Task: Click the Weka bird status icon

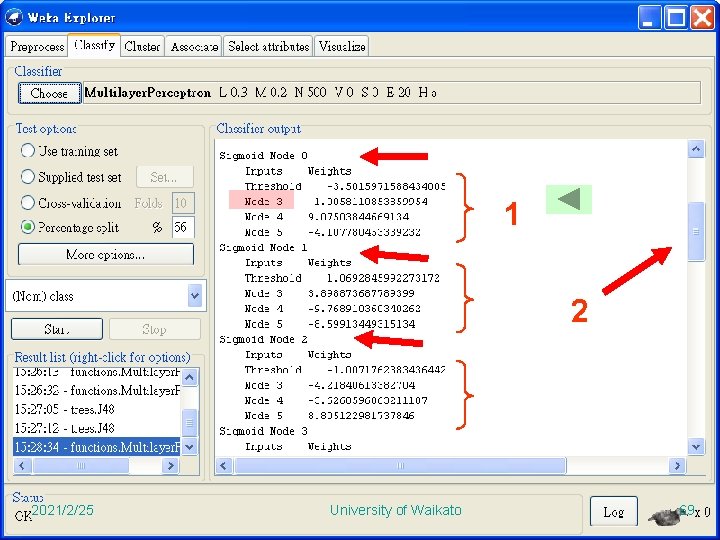Action: coord(665,516)
